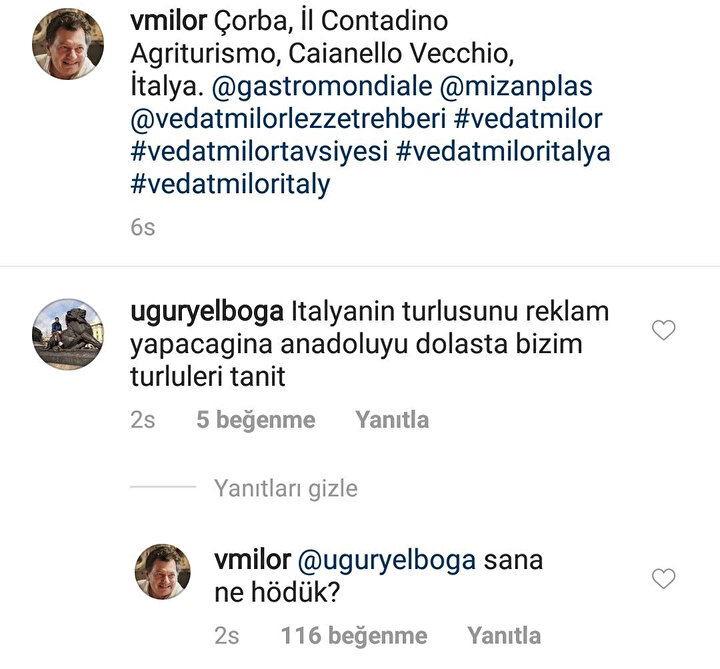
Task: Open #vedatmilor hashtag
Action: 528,119
